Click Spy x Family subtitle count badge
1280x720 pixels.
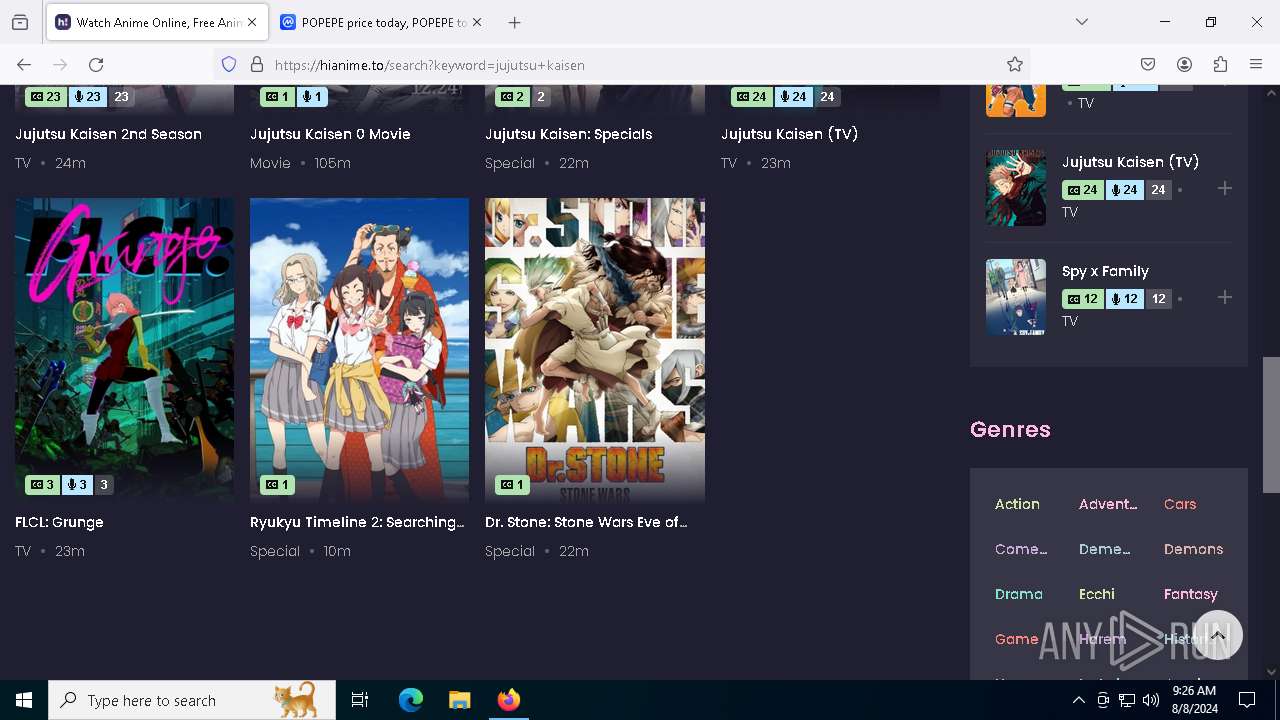click(1083, 299)
